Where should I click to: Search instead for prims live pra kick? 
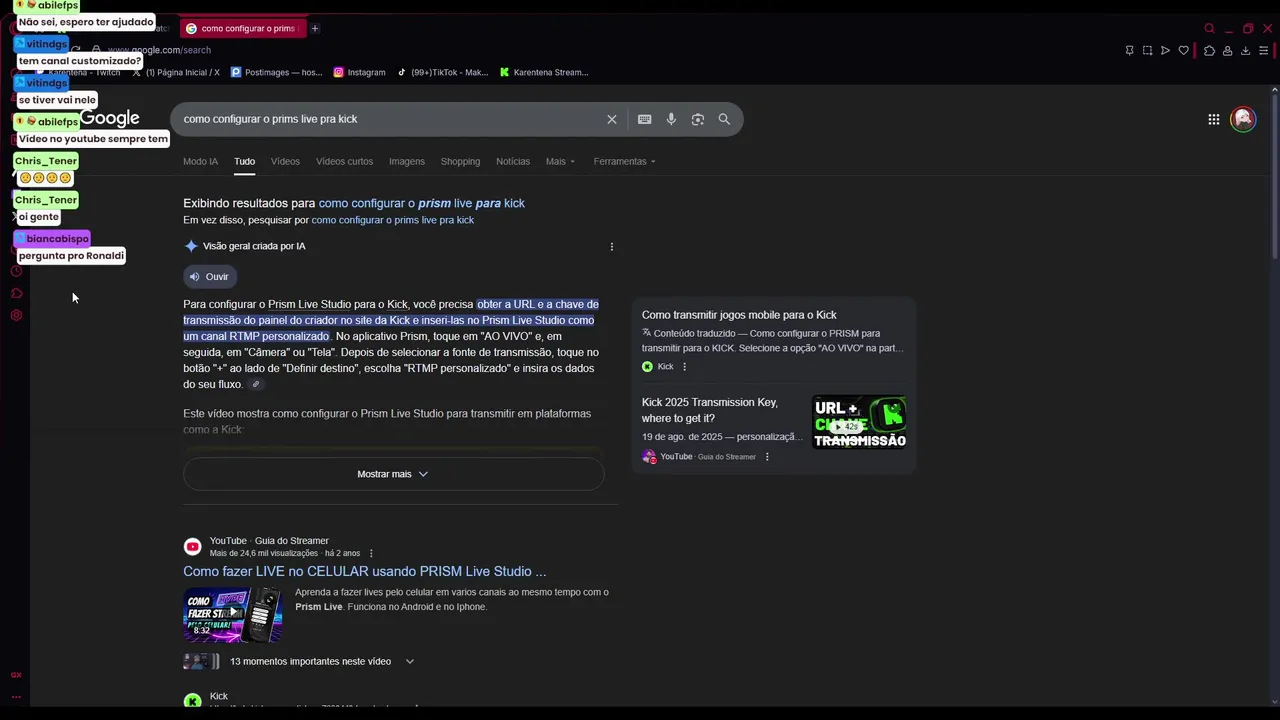tap(392, 220)
